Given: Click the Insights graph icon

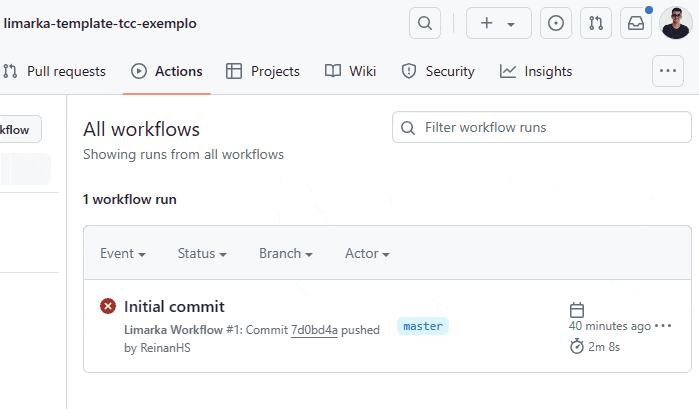Looking at the screenshot, I should click(508, 71).
